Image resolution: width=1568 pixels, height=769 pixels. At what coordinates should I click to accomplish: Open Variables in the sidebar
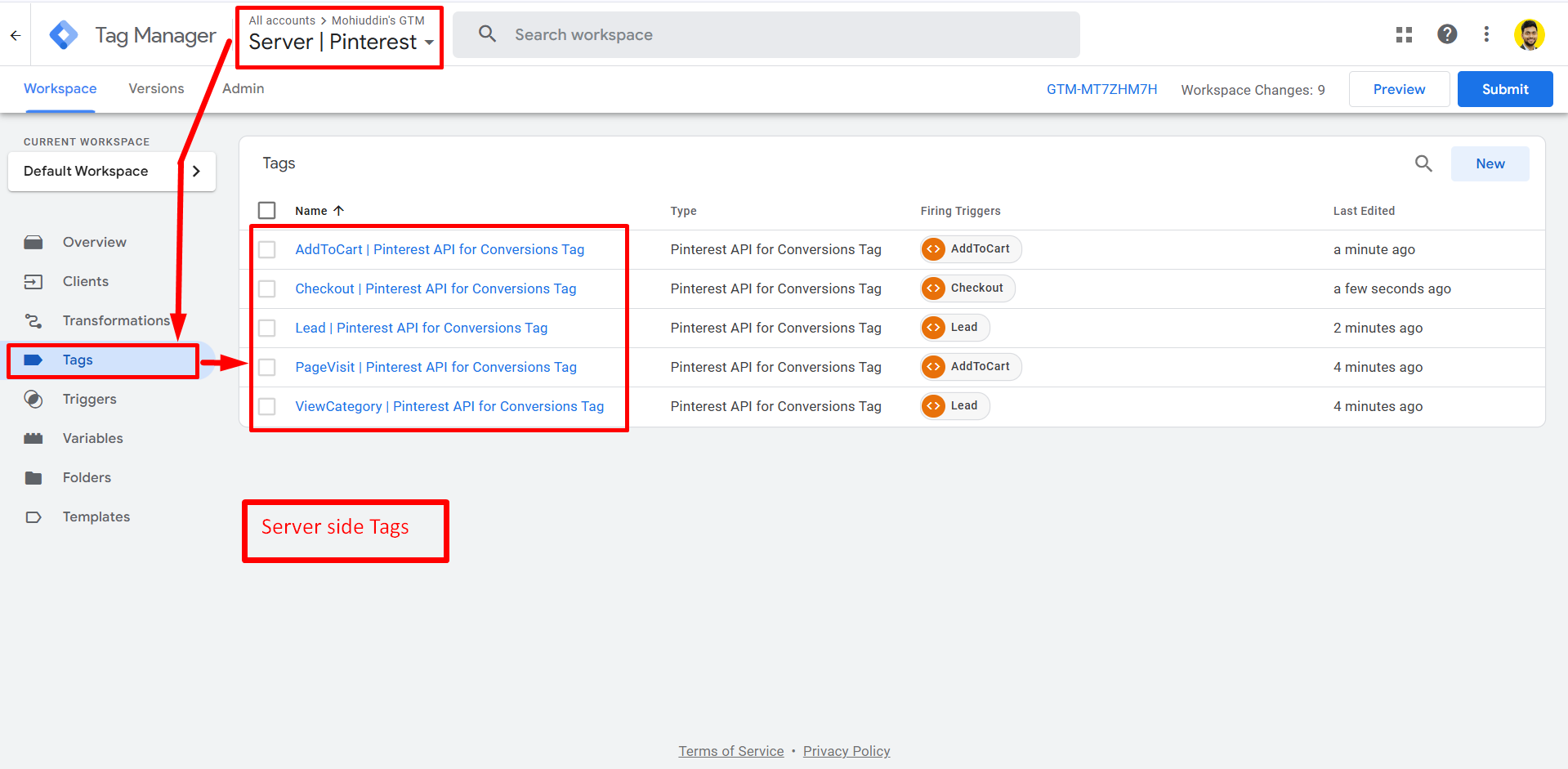92,438
